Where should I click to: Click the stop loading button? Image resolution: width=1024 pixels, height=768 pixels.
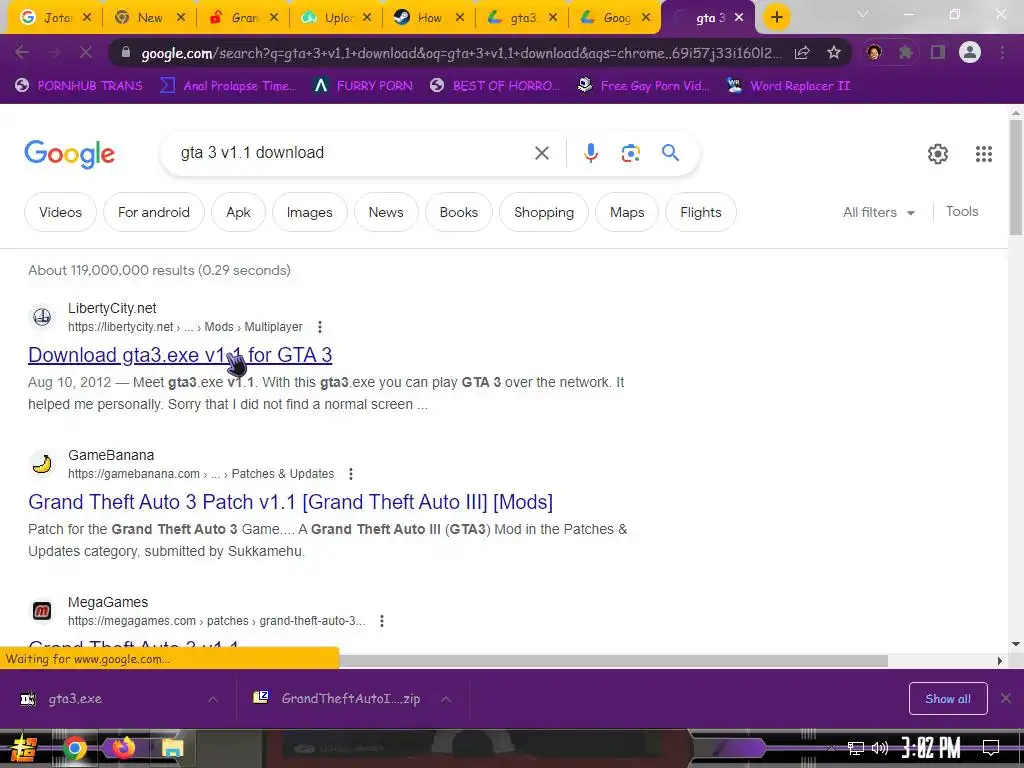click(x=86, y=52)
